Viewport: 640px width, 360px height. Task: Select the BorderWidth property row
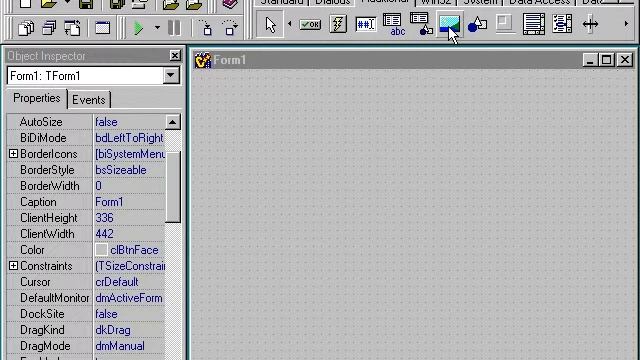(86, 186)
